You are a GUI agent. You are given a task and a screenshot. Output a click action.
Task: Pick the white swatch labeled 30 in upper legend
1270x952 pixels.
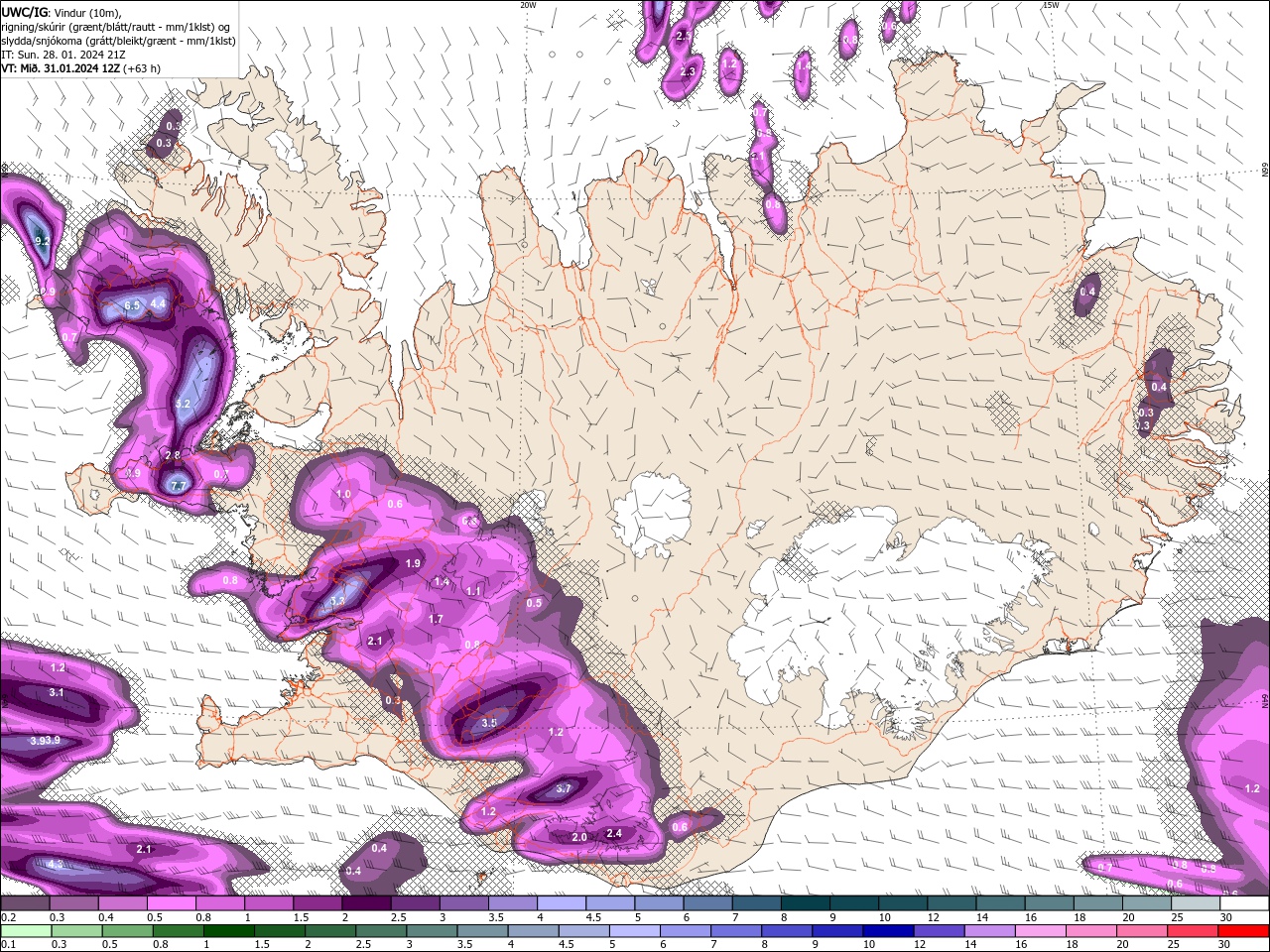pos(1244,903)
